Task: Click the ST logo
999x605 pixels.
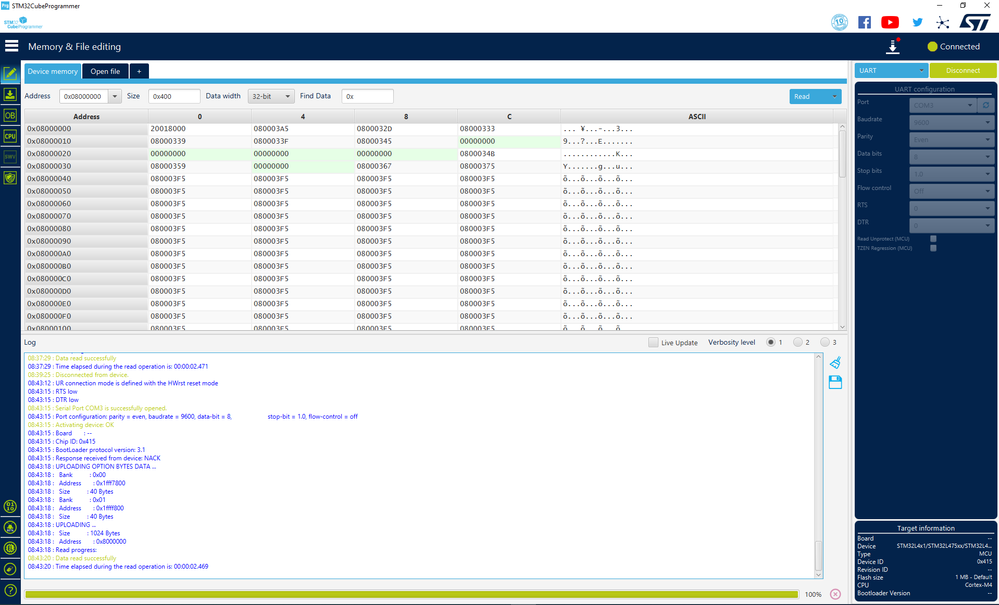Action: [975, 22]
